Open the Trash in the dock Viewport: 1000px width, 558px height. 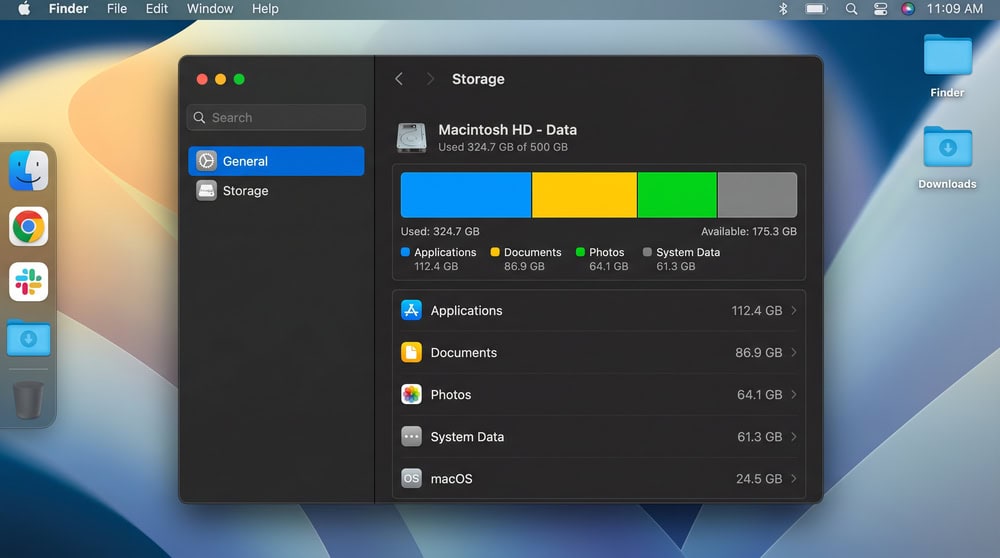point(29,400)
